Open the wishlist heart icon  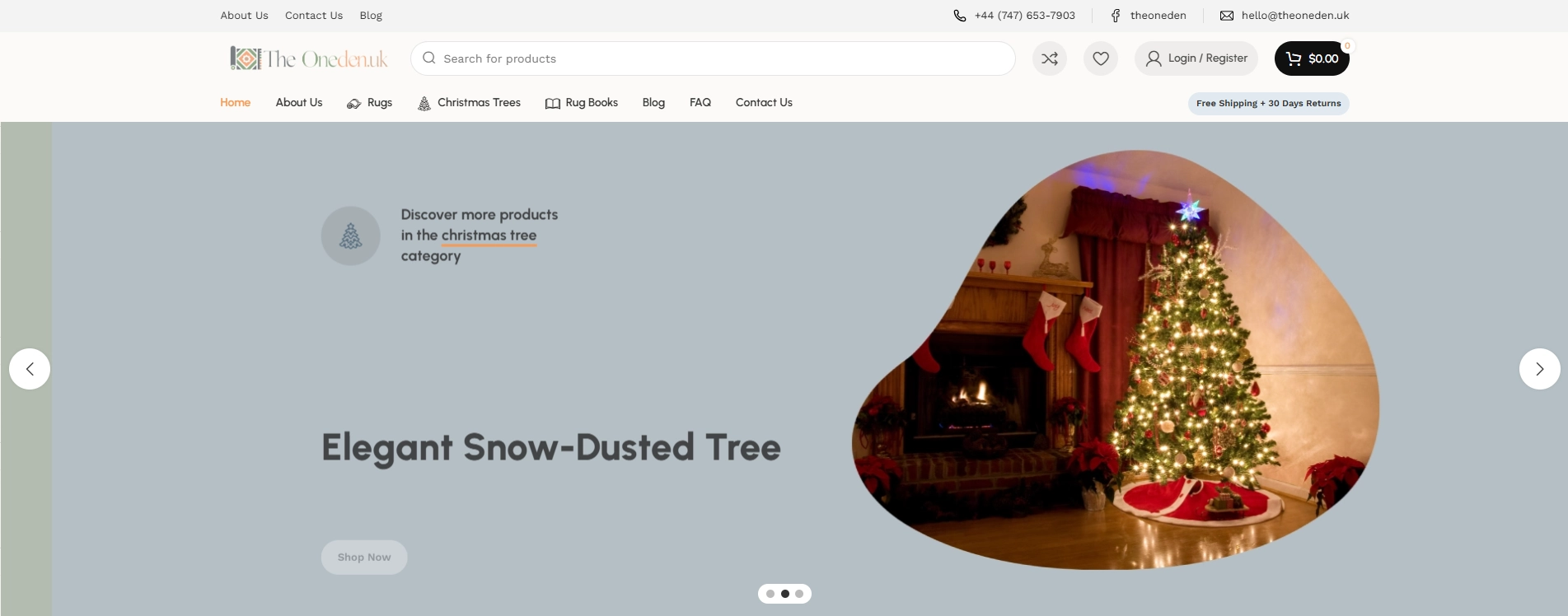click(1101, 58)
